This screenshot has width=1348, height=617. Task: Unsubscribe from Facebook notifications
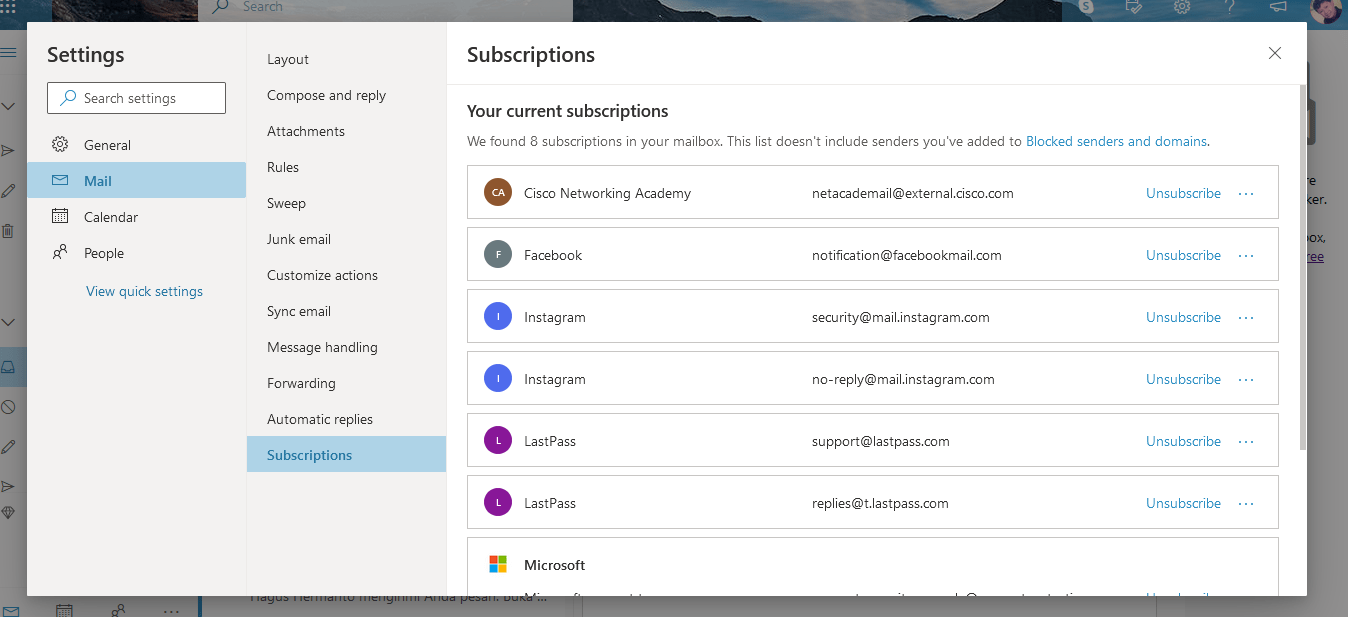click(x=1183, y=255)
